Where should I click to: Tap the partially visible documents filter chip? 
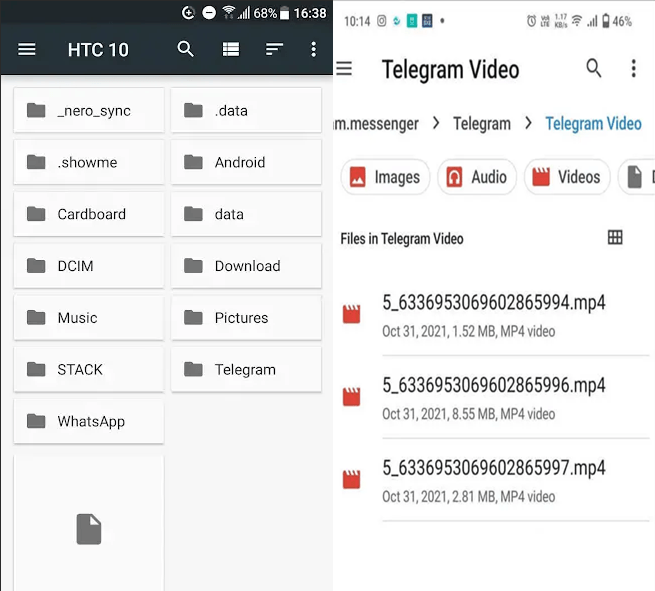(637, 177)
